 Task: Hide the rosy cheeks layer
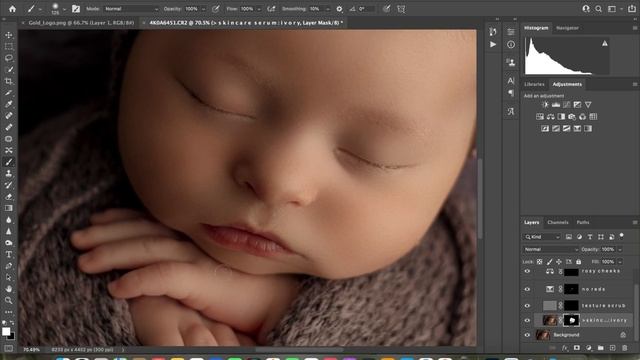tap(527, 271)
